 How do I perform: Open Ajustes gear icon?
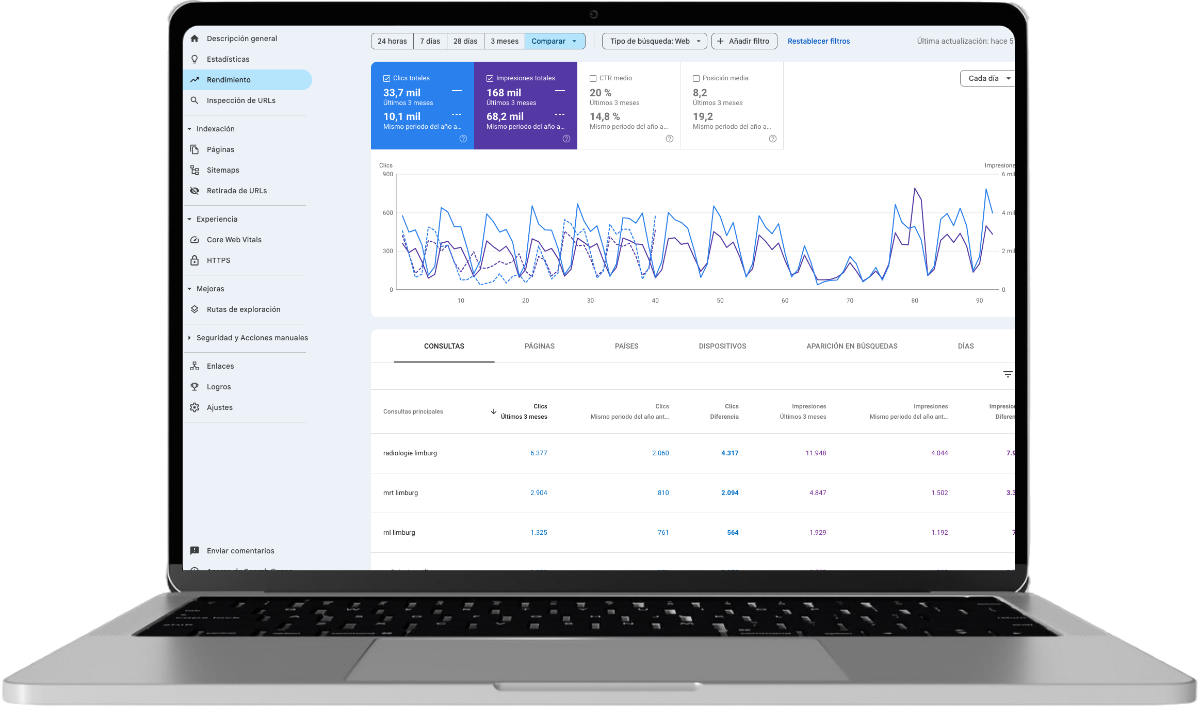click(x=194, y=408)
